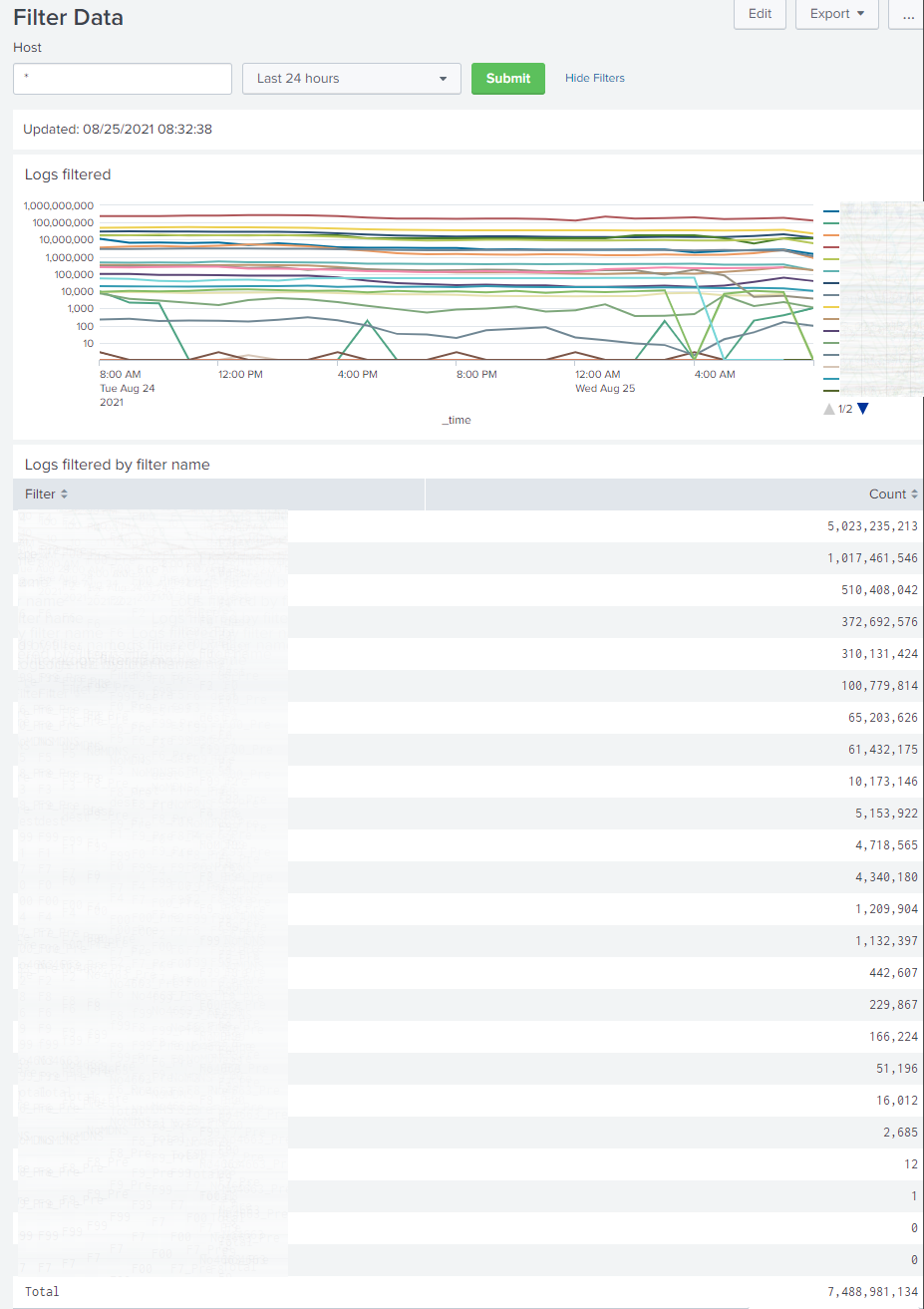Open the Last 24 hours time range dropdown
This screenshot has height=1309, width=924.
(x=351, y=78)
